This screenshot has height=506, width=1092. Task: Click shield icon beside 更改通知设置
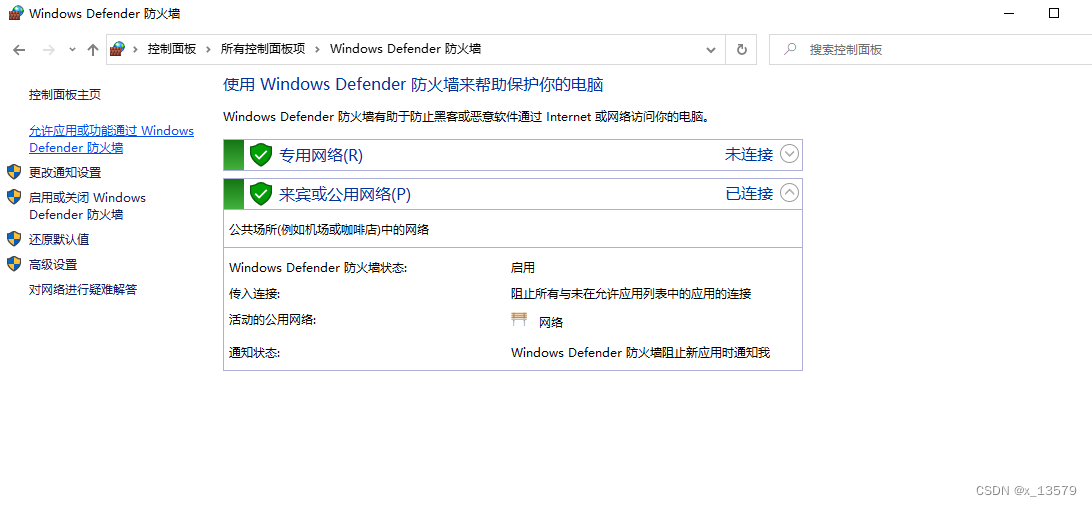[14, 172]
